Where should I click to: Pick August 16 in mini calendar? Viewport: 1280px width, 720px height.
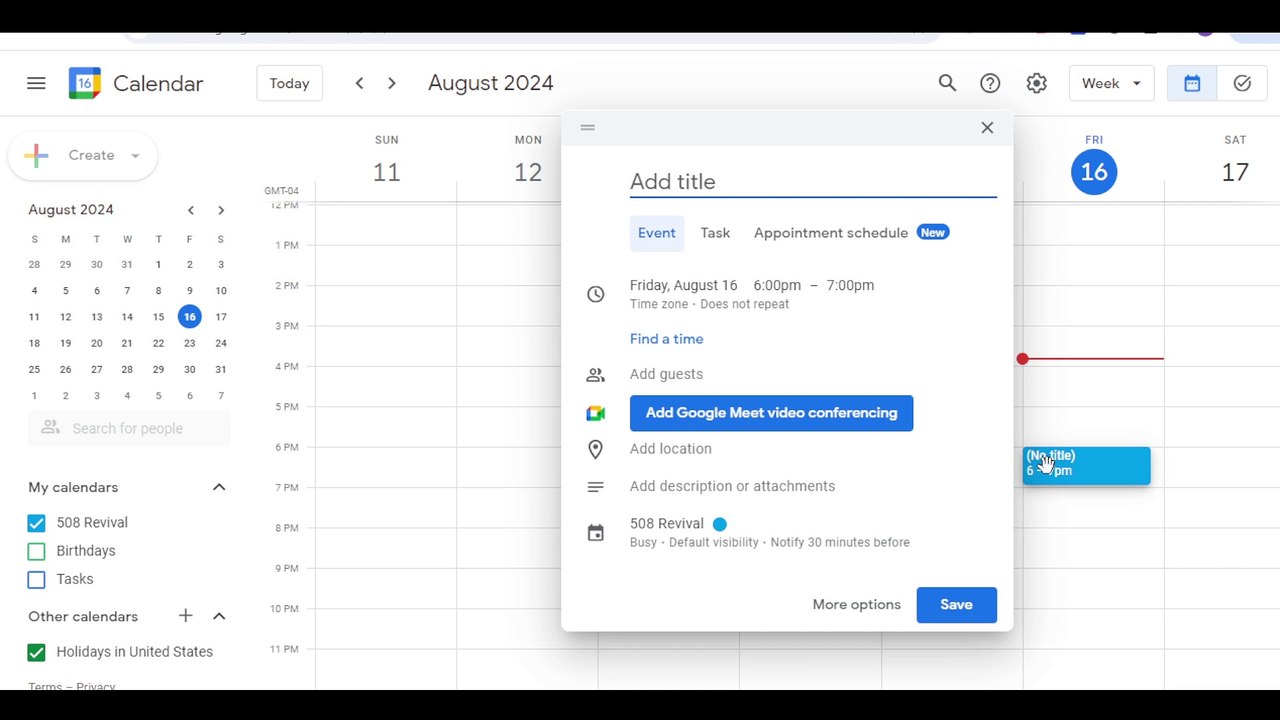(190, 317)
